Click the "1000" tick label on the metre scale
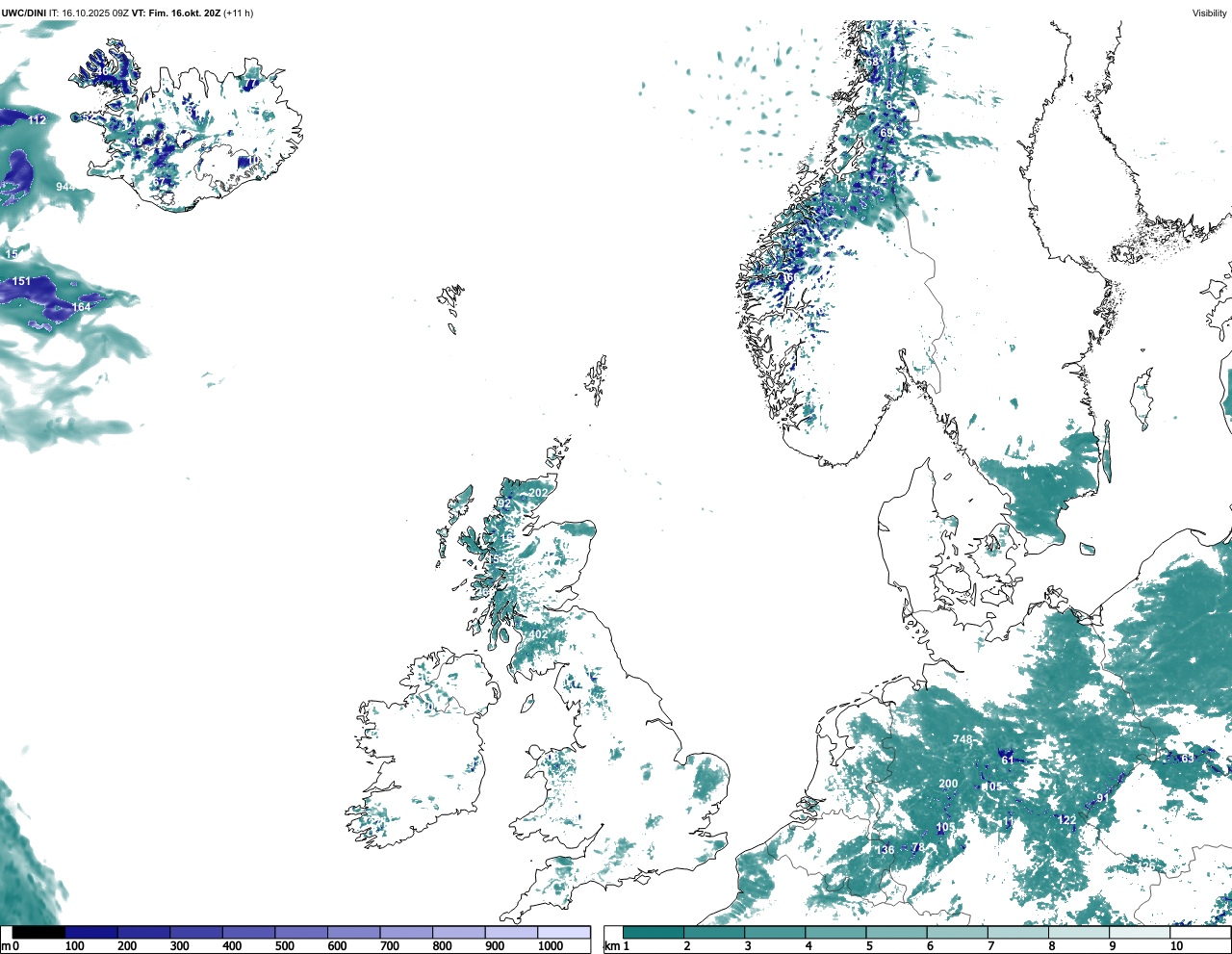 551,946
